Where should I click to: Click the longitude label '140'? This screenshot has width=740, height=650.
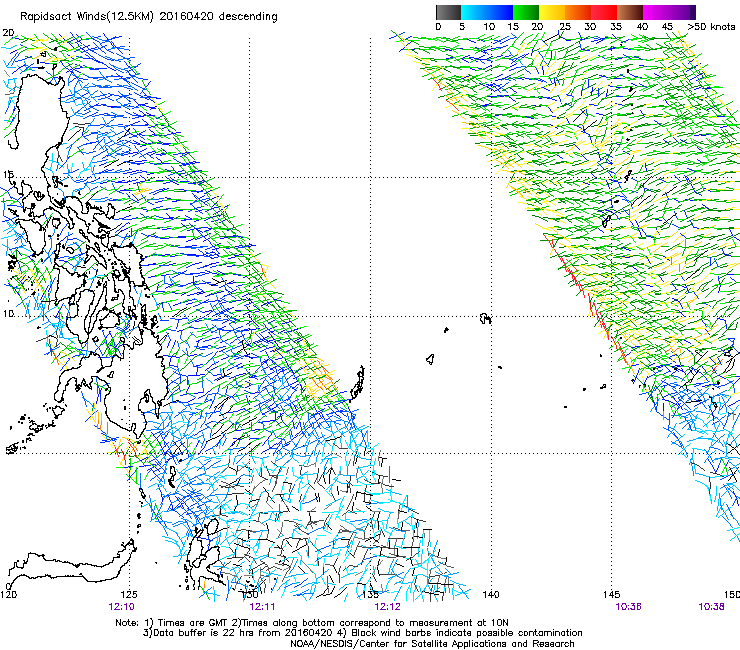click(x=491, y=594)
